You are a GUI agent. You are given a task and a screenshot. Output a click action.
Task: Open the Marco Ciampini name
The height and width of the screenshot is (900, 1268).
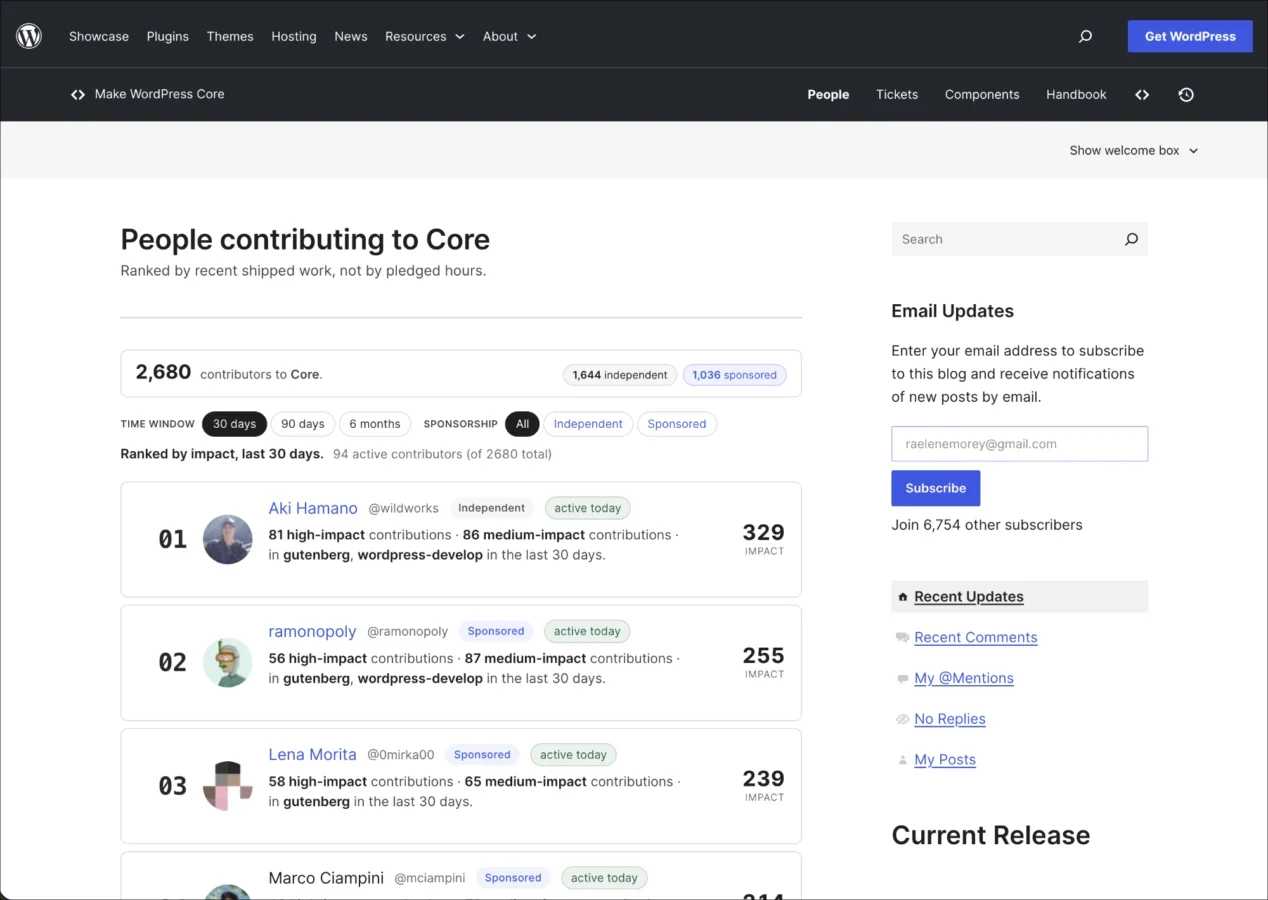(x=326, y=878)
